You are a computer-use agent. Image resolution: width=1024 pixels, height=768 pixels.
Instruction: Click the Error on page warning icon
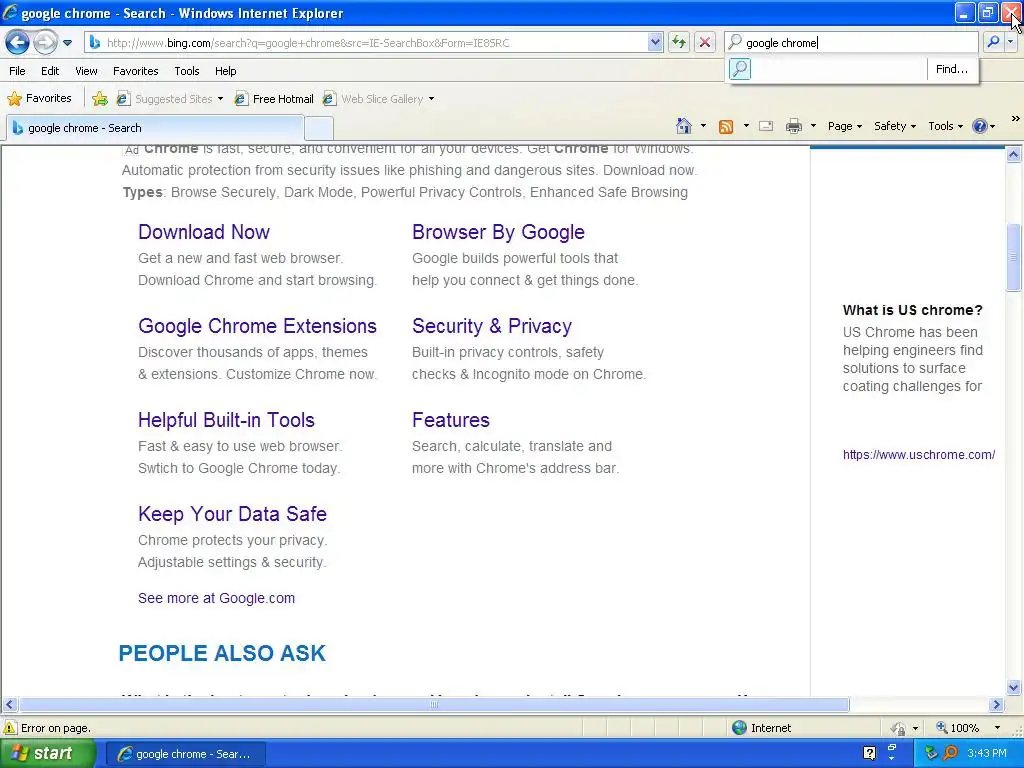point(10,728)
